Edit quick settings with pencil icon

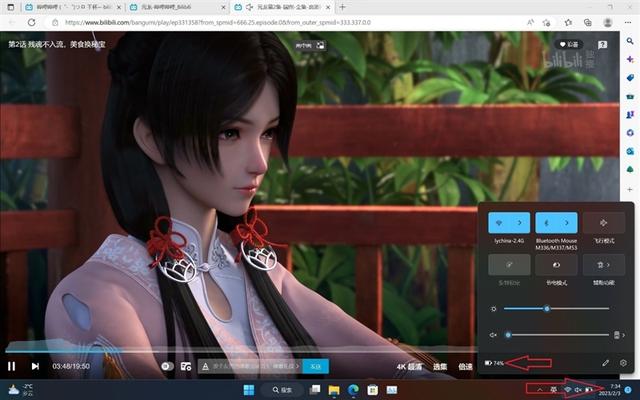605,362
